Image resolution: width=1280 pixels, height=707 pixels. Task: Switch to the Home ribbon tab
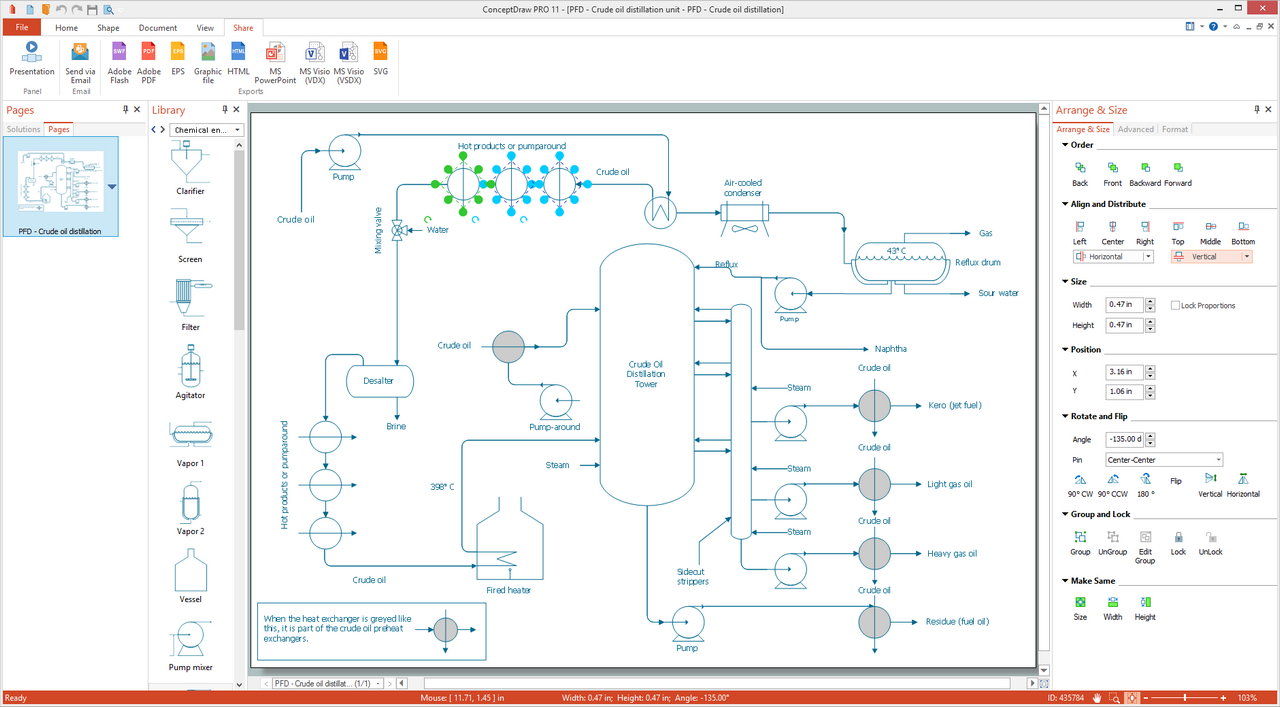(66, 28)
